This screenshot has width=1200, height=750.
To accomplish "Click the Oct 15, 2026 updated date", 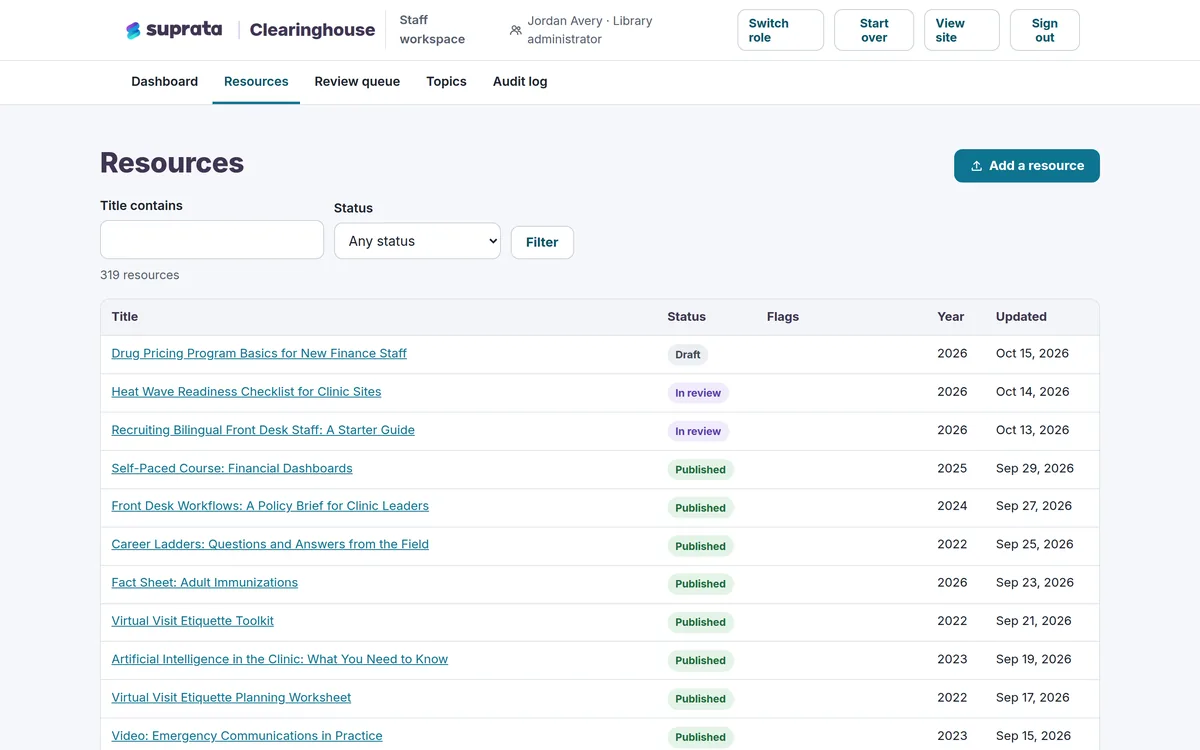I will [1032, 353].
